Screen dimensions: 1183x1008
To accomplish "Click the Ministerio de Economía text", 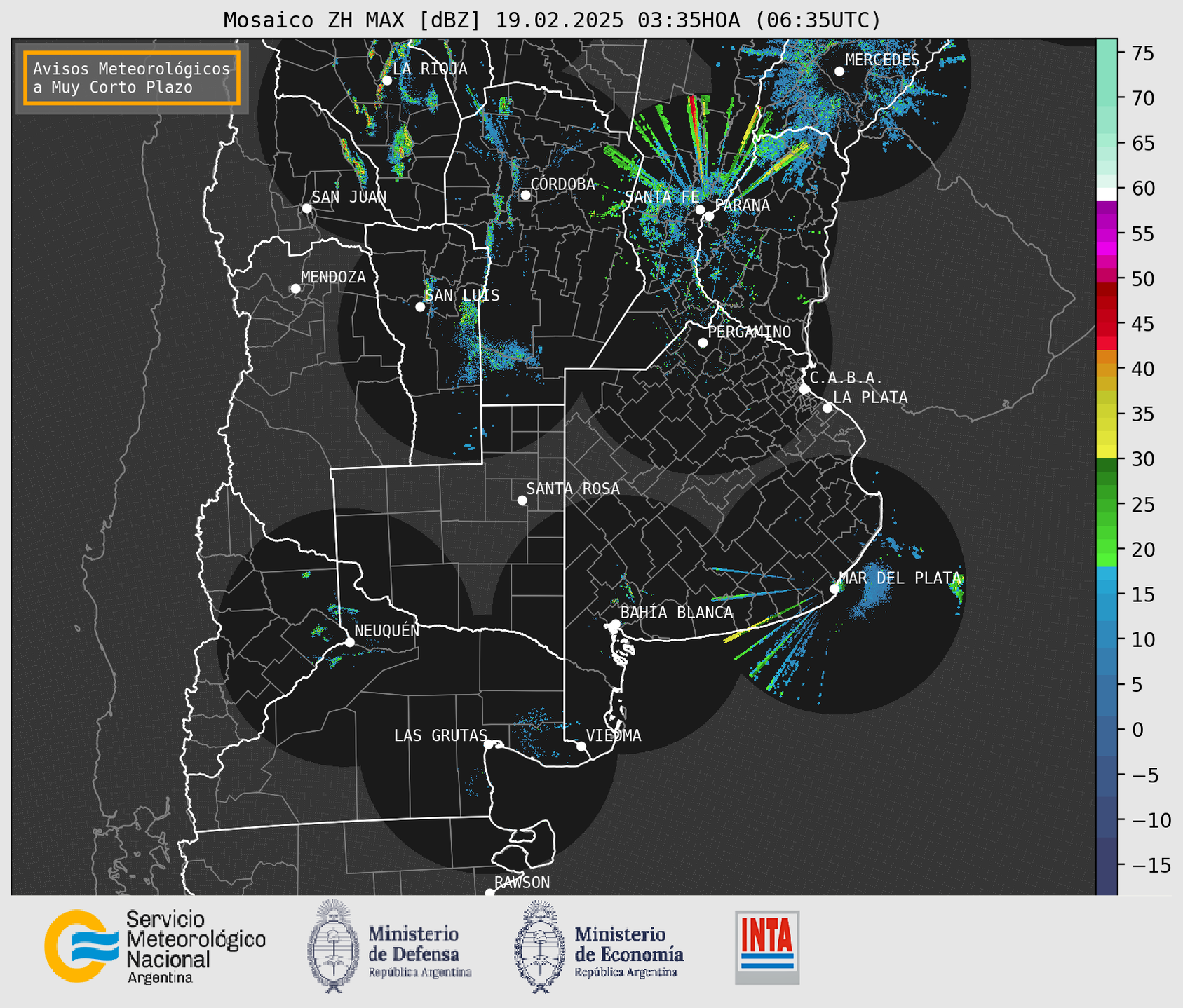I will 629,944.
